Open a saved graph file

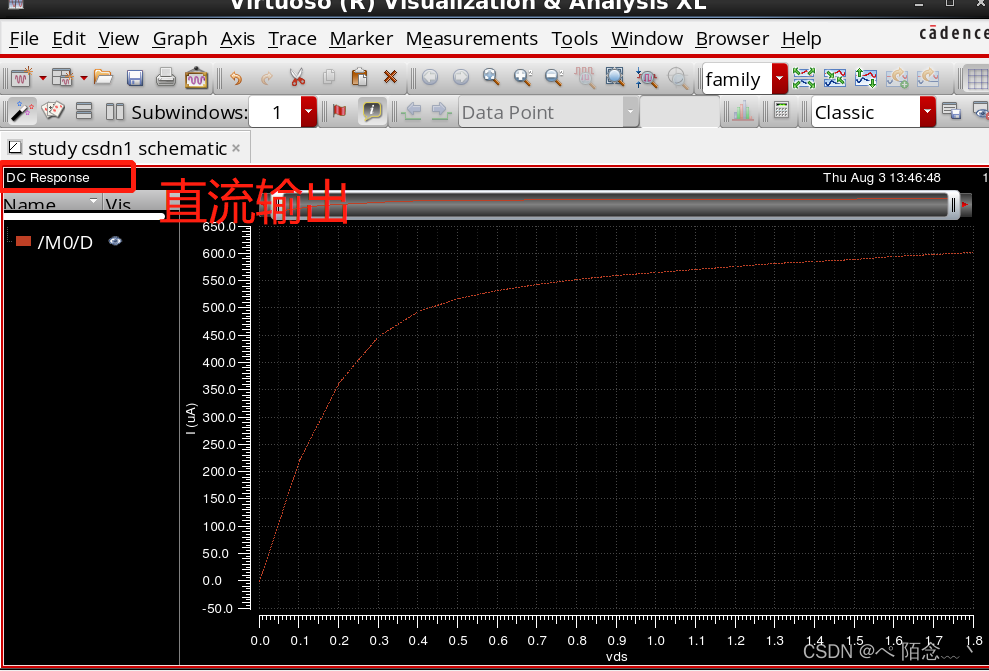103,78
